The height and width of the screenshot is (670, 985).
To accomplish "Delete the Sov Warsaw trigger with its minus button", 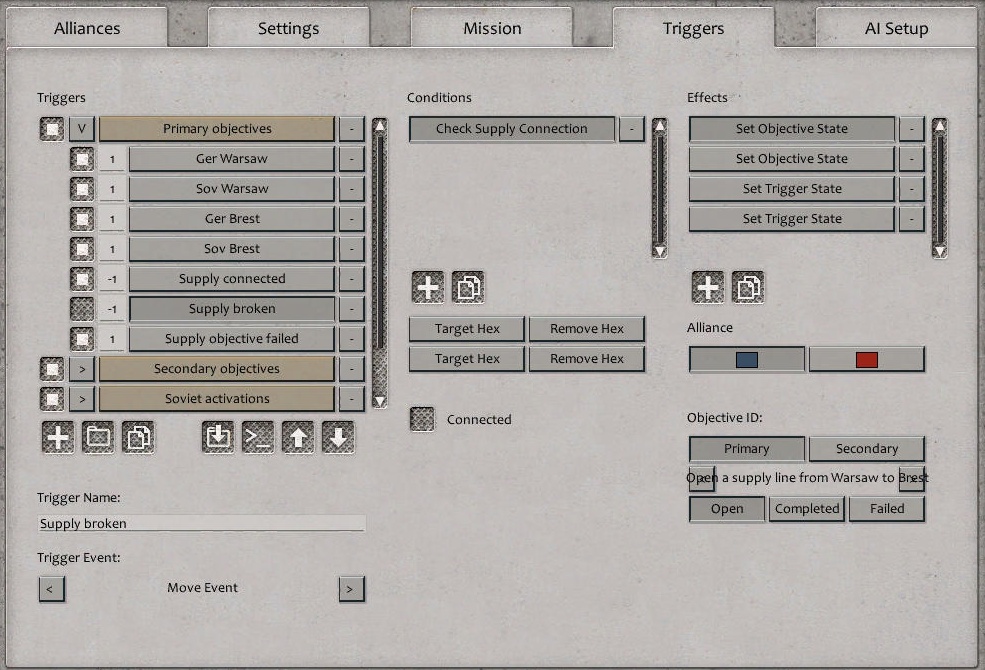I will pyautogui.click(x=352, y=189).
